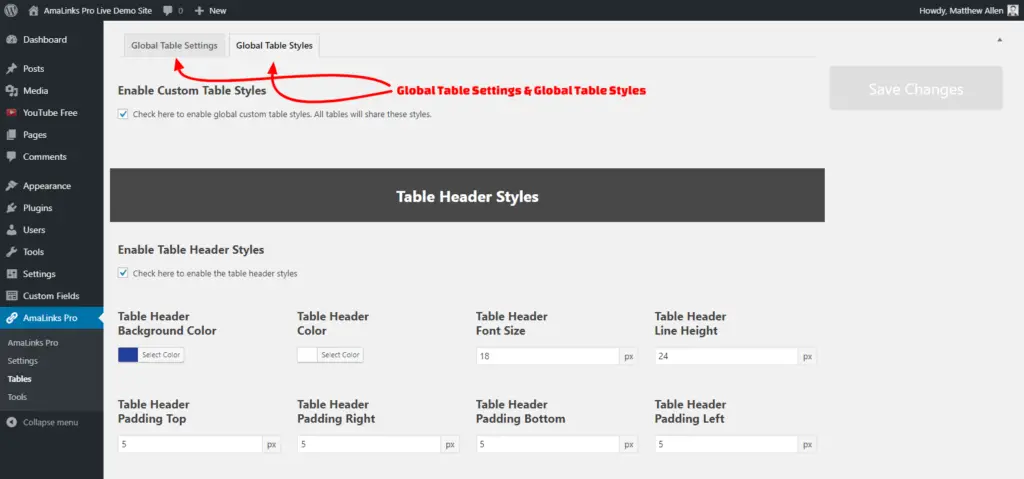Switch to Global Table Settings tab

[x=174, y=46]
